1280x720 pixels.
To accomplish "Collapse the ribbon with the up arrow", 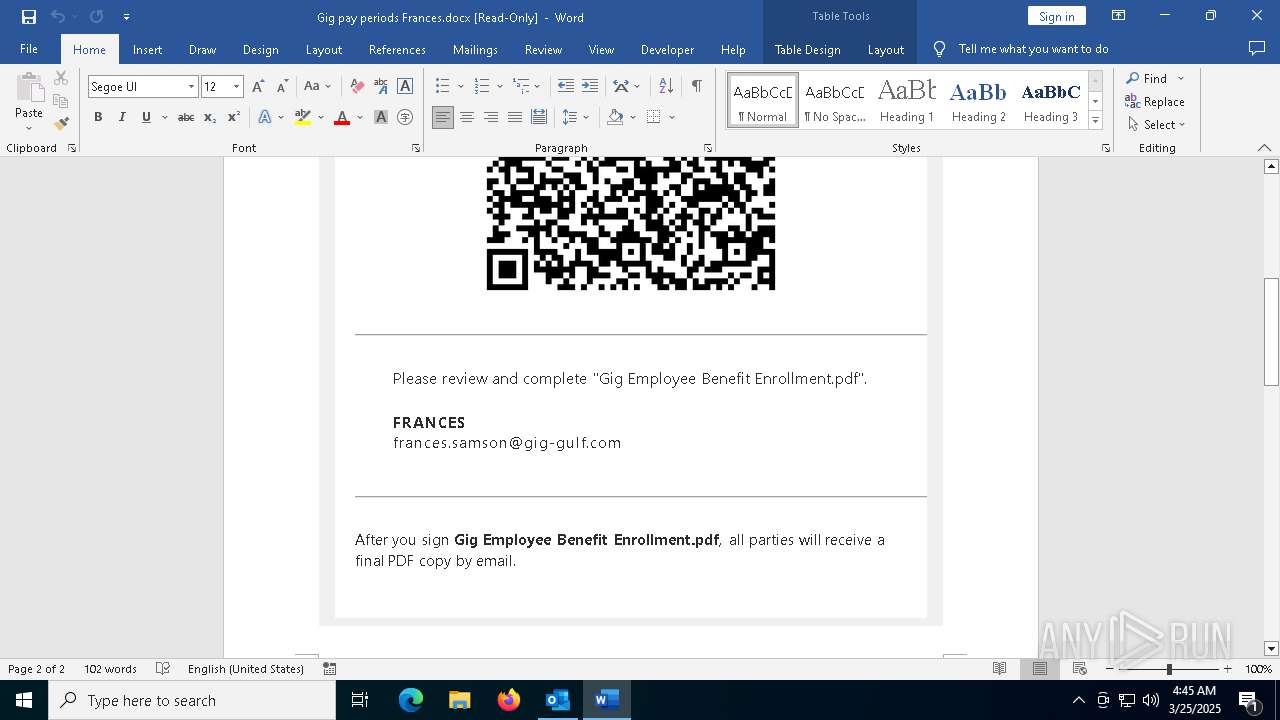I will coord(1264,148).
